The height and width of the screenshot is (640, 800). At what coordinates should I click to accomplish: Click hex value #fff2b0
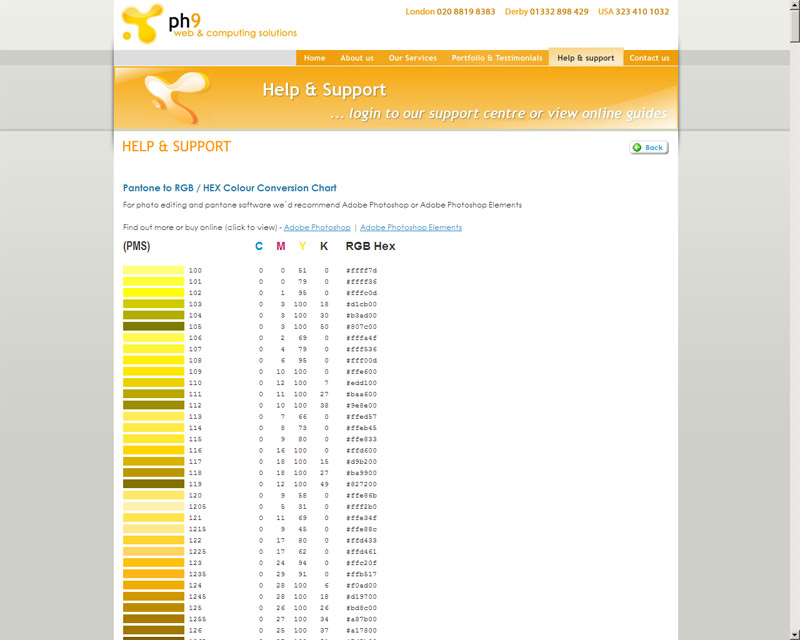[361, 506]
